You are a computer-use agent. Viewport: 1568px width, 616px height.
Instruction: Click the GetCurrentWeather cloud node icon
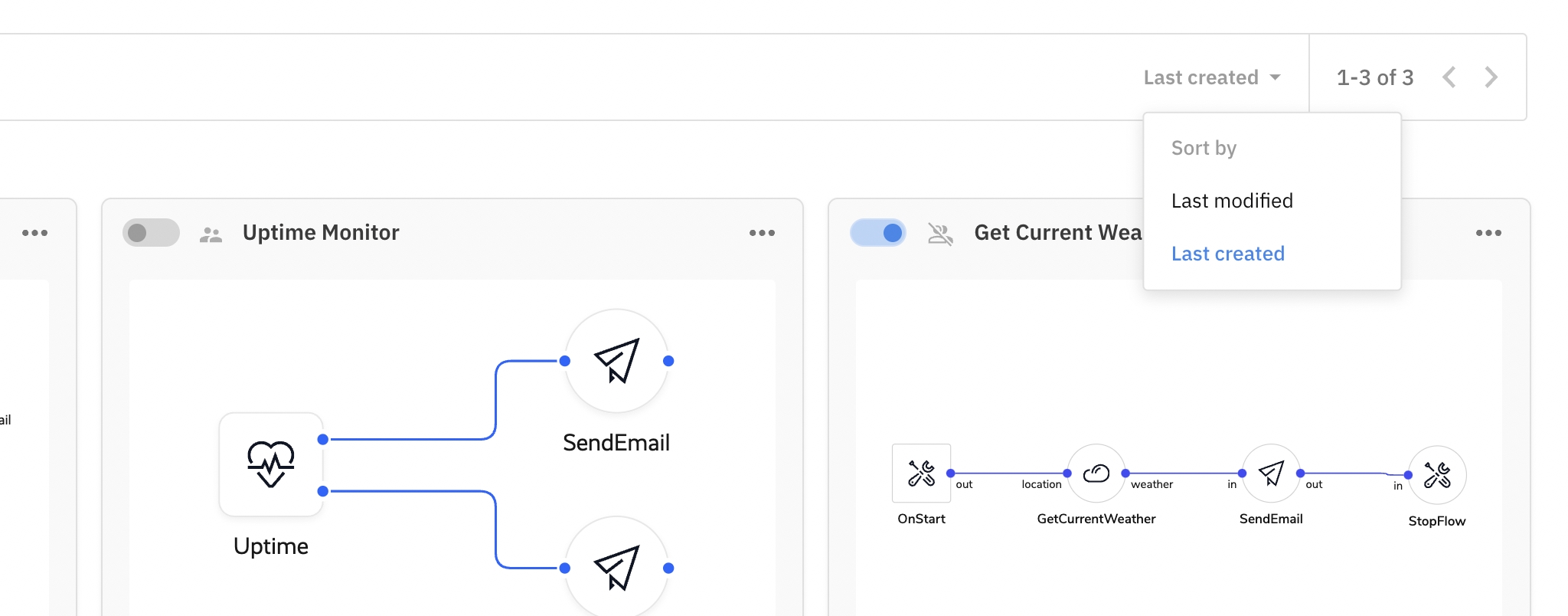click(x=1096, y=473)
